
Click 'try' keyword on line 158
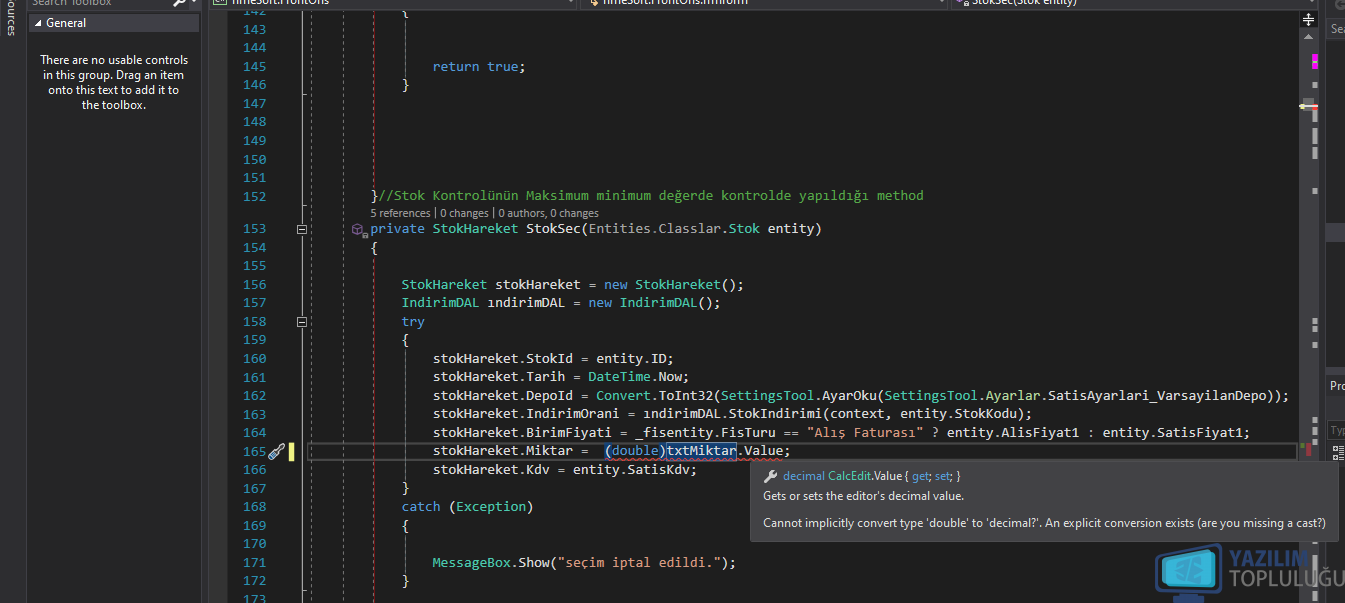413,322
